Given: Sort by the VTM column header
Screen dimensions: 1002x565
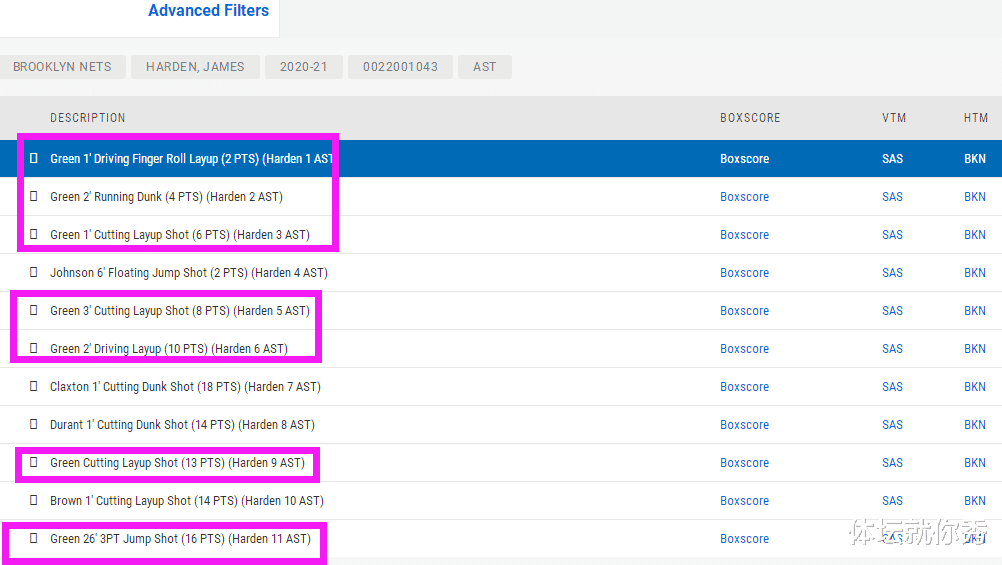Looking at the screenshot, I should [x=893, y=118].
